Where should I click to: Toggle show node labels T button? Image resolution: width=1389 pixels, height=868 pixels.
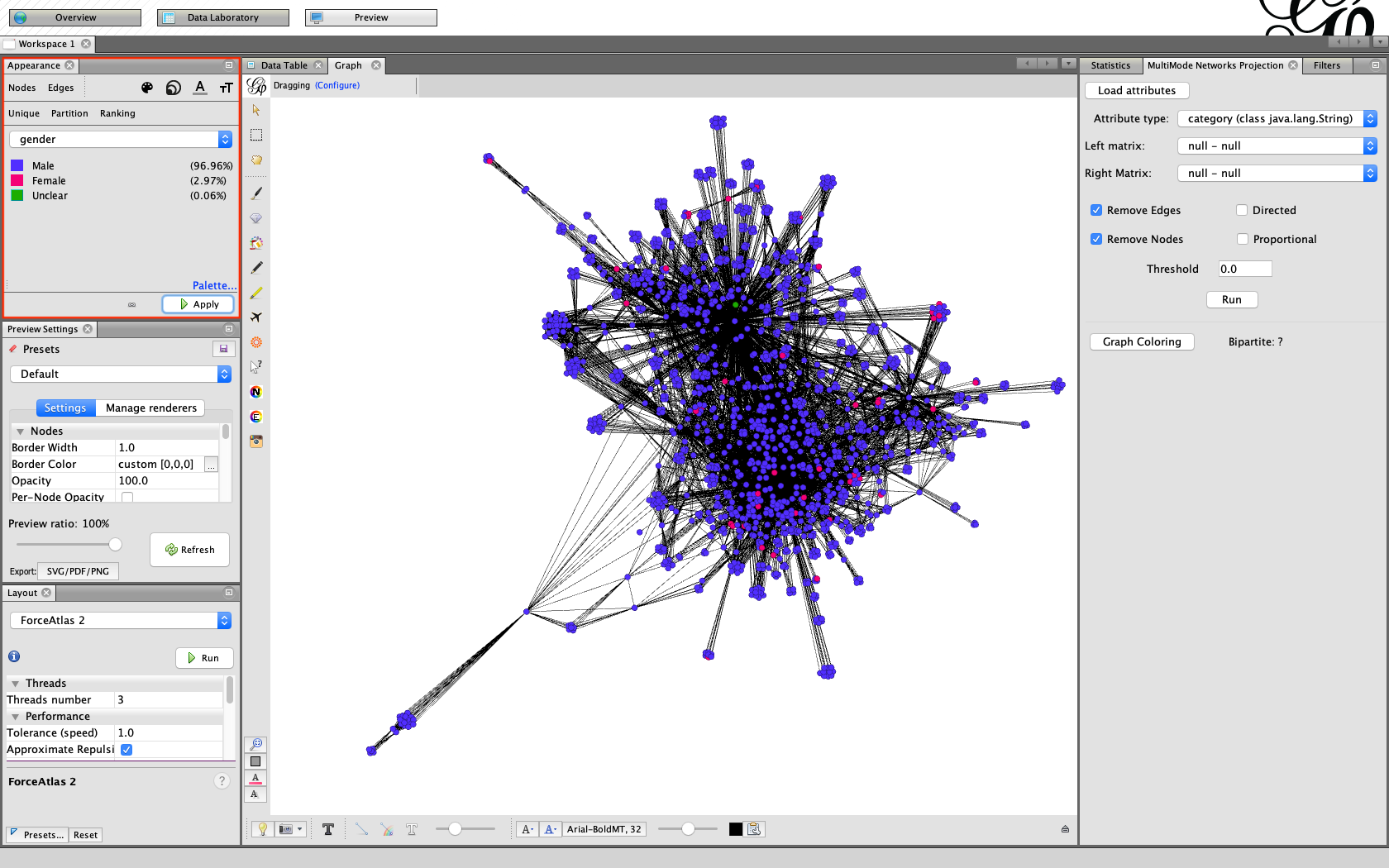point(328,829)
